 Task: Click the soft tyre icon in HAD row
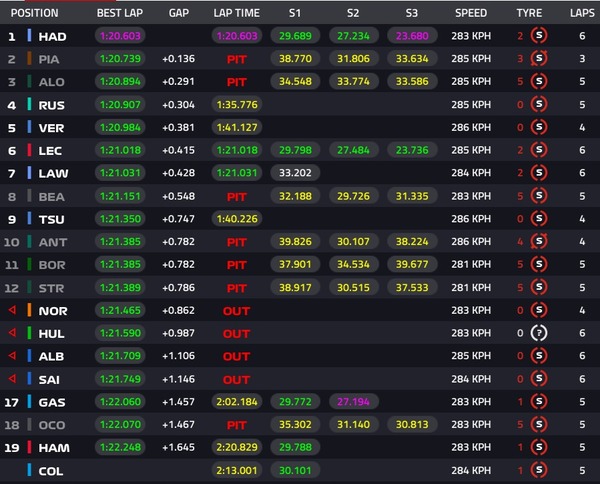pos(539,36)
